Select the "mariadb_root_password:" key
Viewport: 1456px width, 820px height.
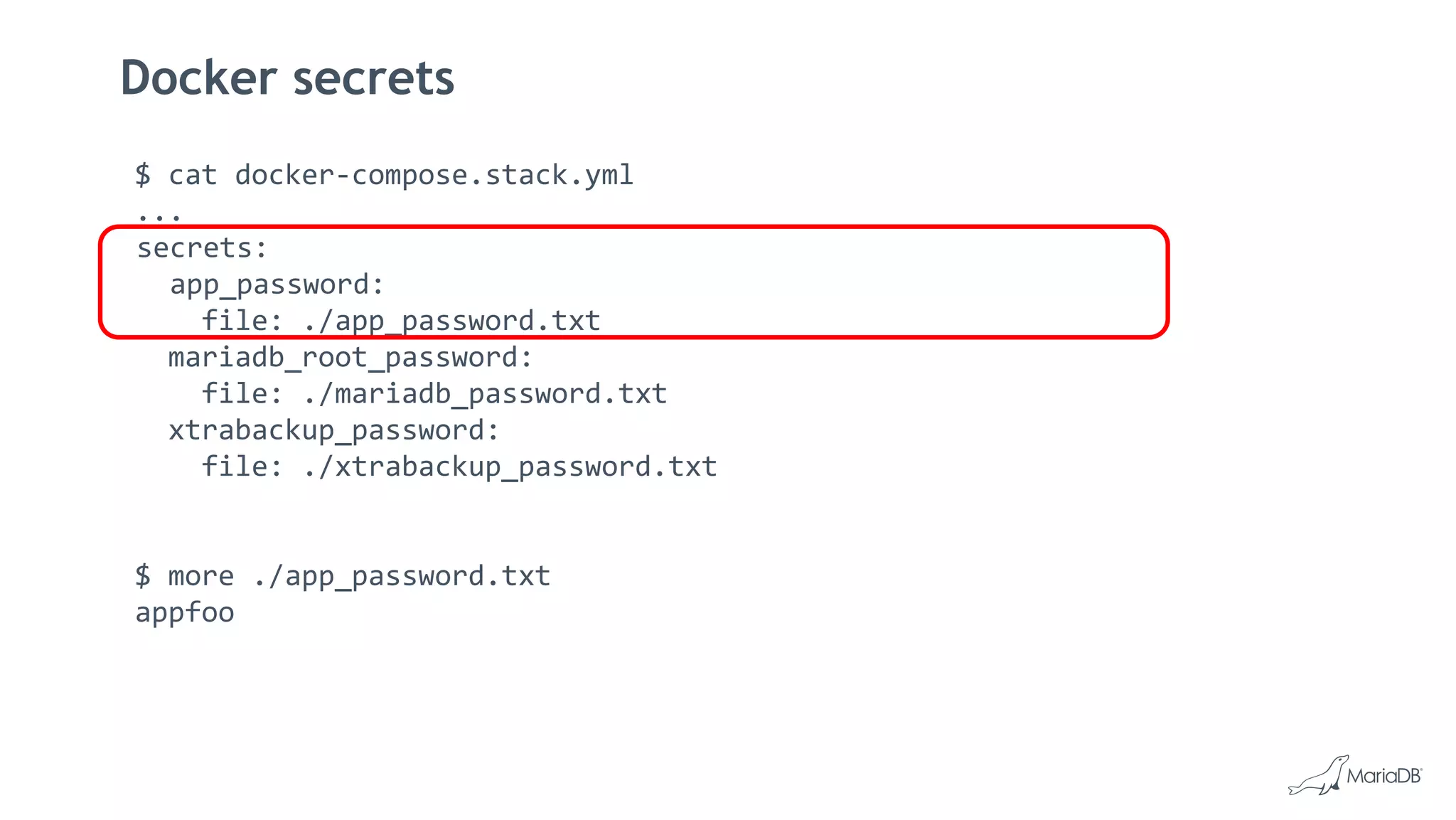tap(350, 358)
